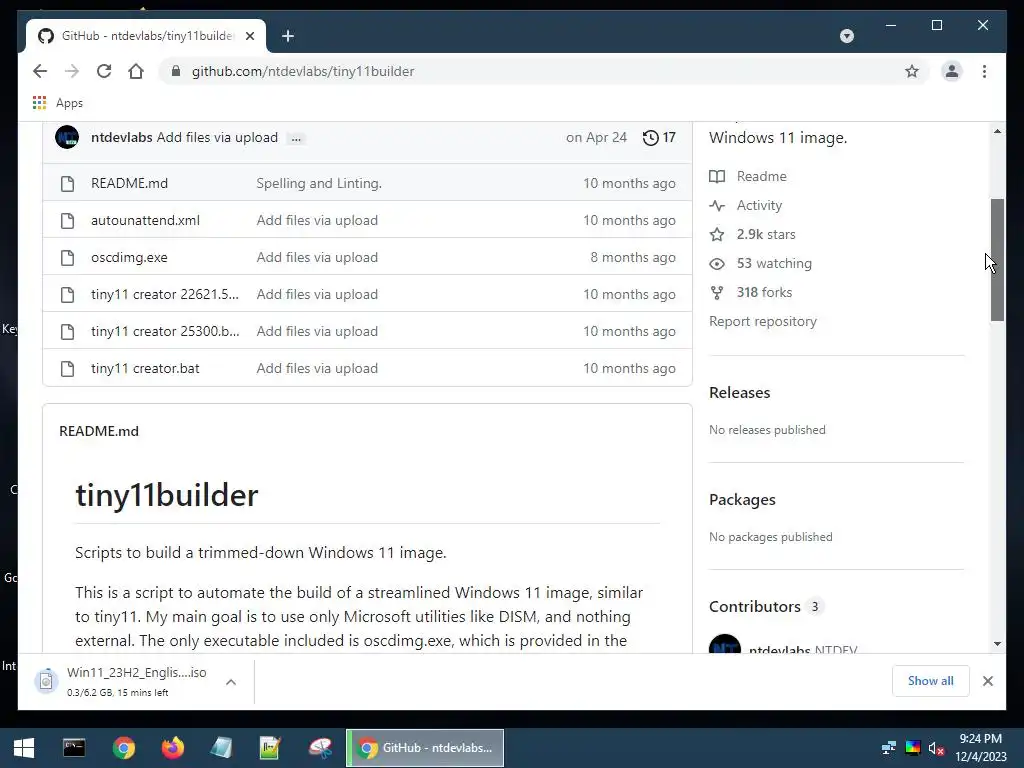Image resolution: width=1024 pixels, height=768 pixels.
Task: Expand the commit message ellipsis
Action: [296, 138]
